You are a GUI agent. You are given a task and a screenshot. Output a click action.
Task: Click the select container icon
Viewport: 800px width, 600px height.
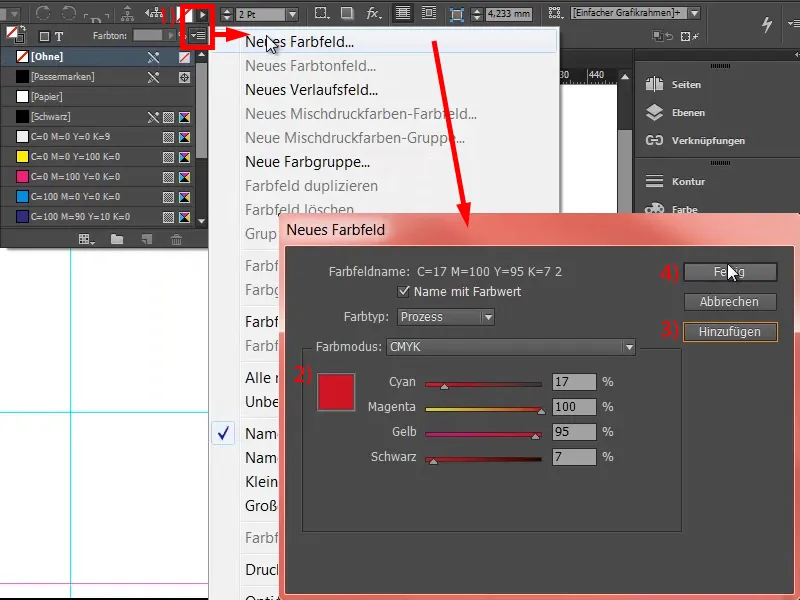coord(127,14)
